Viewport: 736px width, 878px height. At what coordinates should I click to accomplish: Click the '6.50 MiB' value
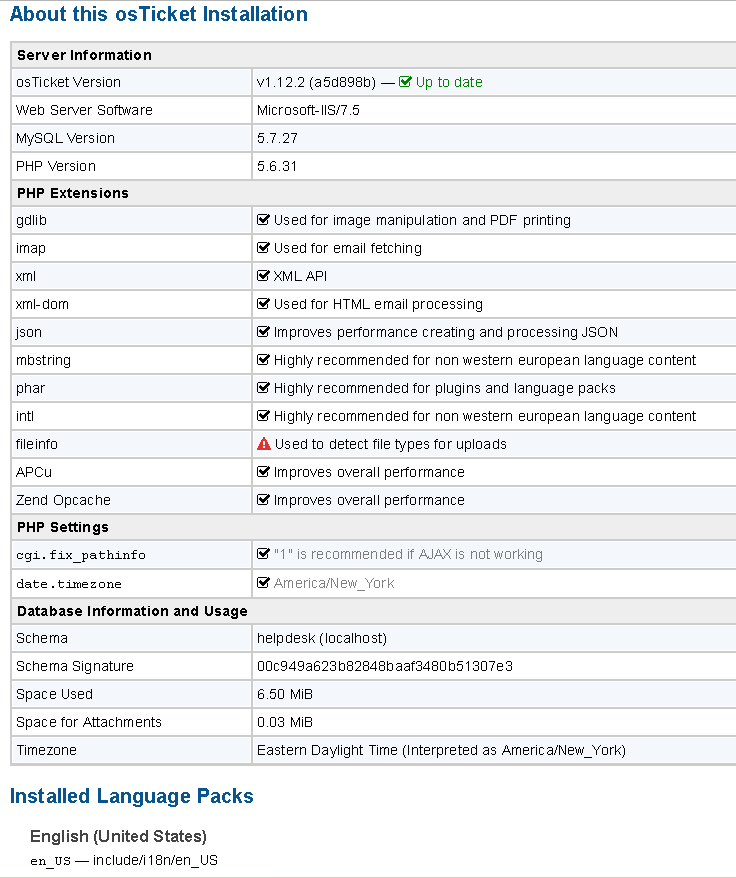285,694
